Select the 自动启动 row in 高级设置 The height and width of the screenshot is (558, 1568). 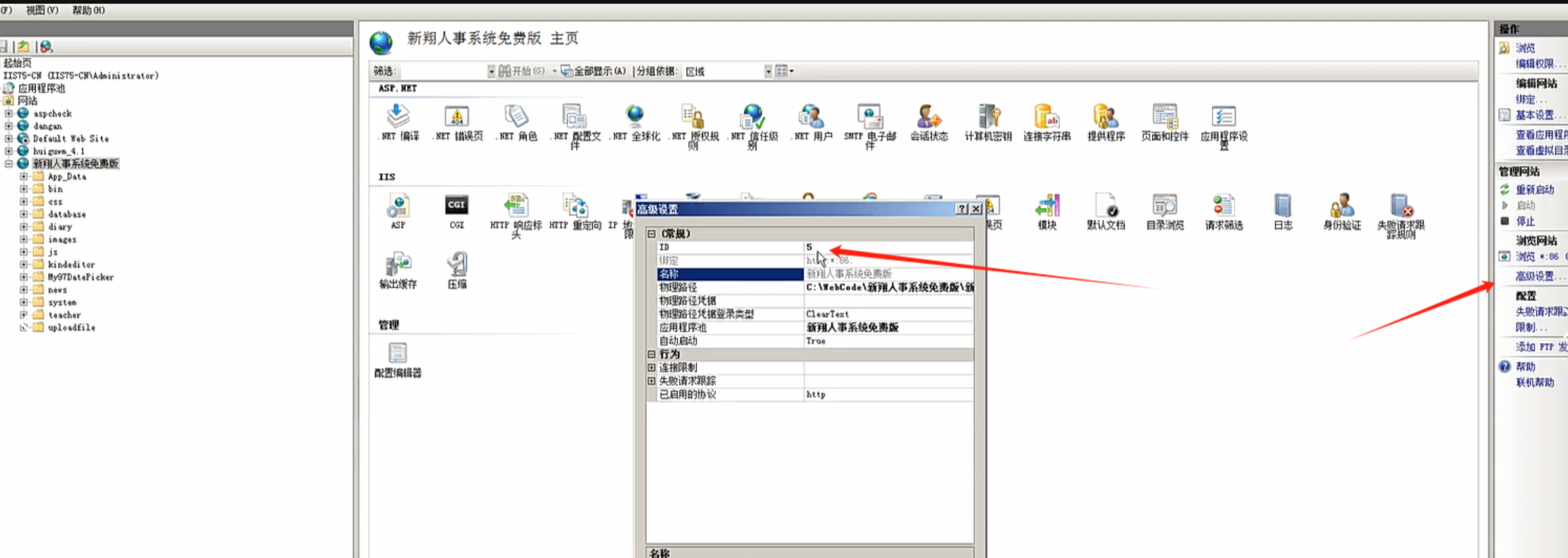pos(815,341)
